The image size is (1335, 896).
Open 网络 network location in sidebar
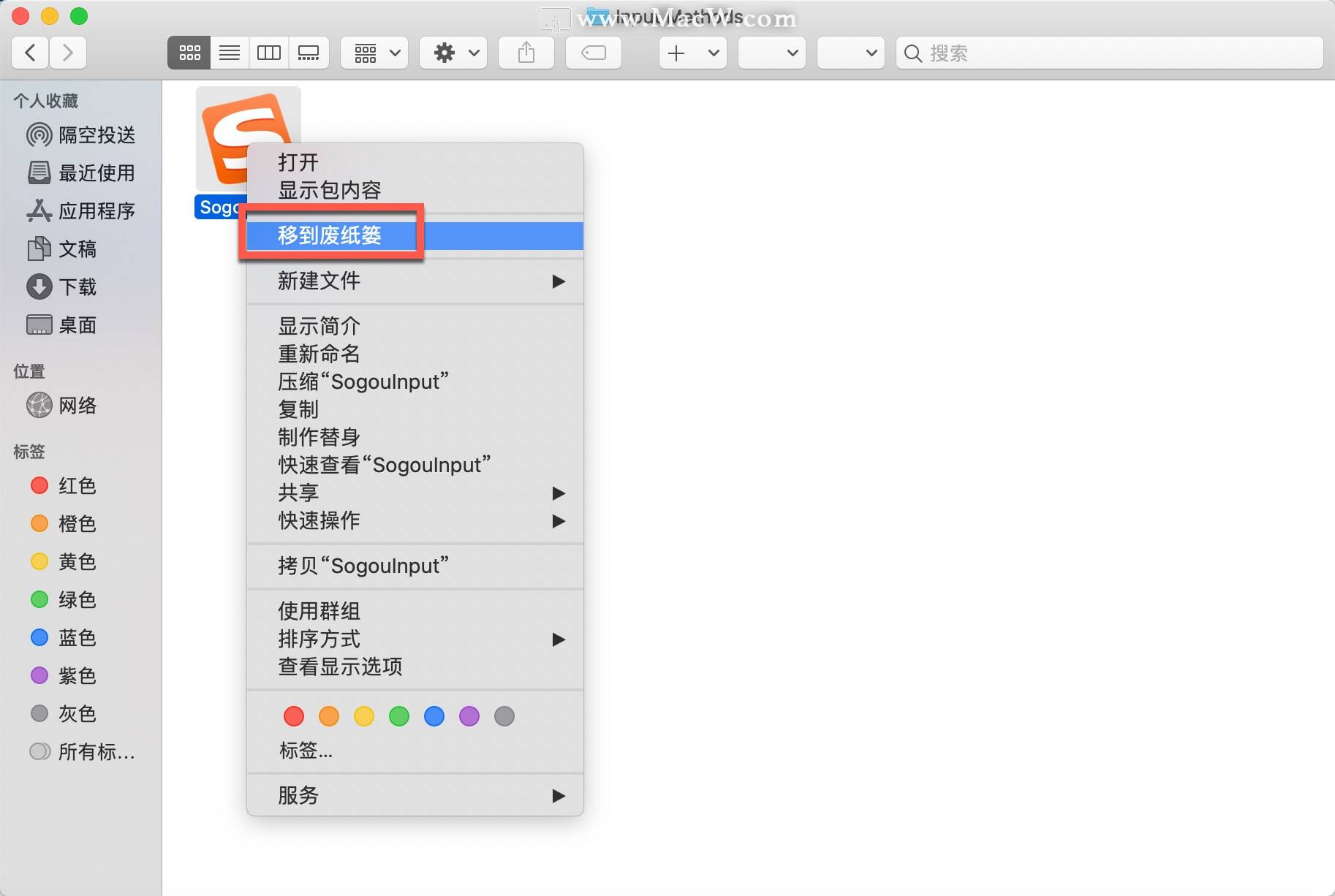coord(80,406)
